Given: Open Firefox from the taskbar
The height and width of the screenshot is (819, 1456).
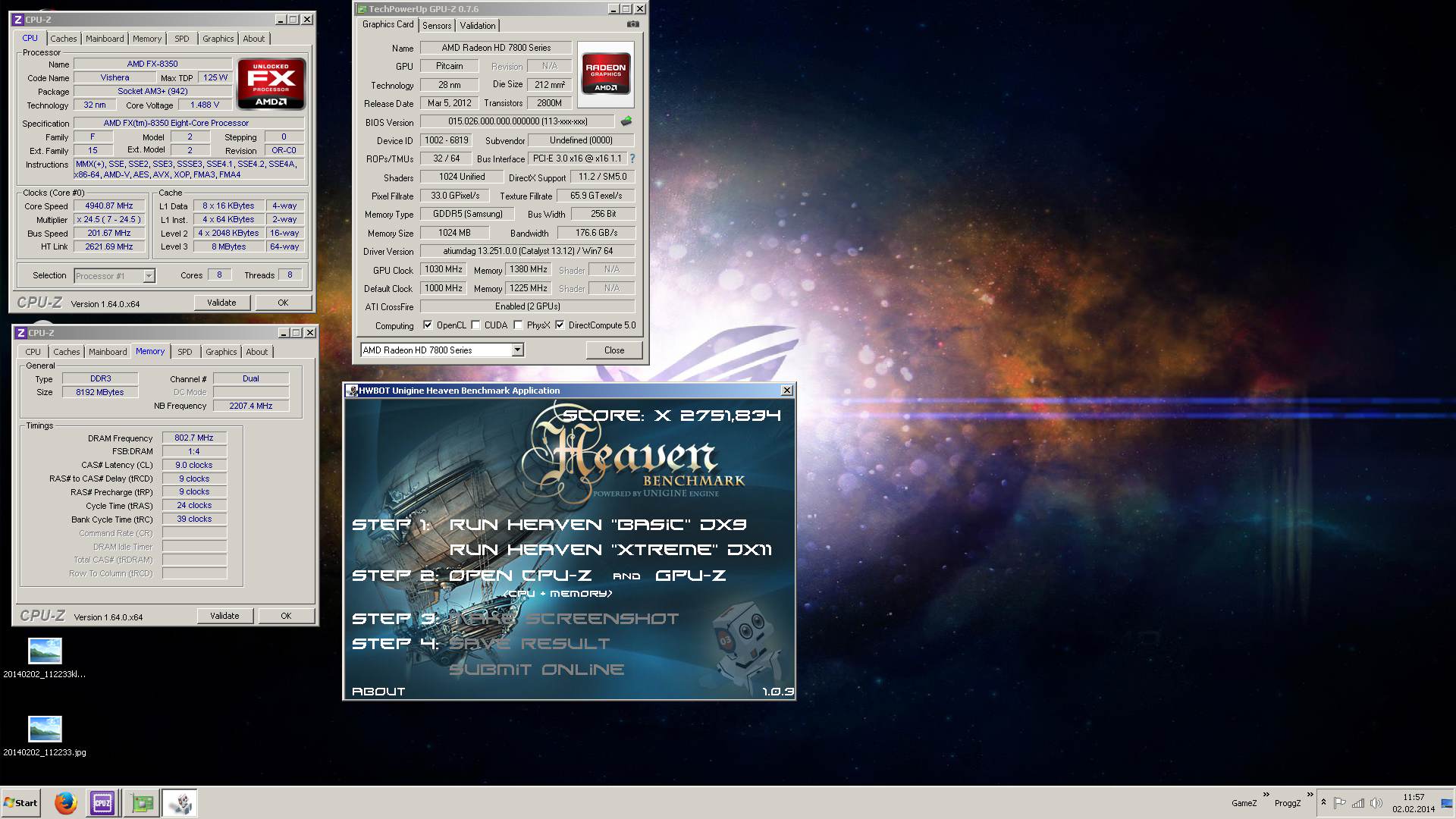Looking at the screenshot, I should pos(66,803).
